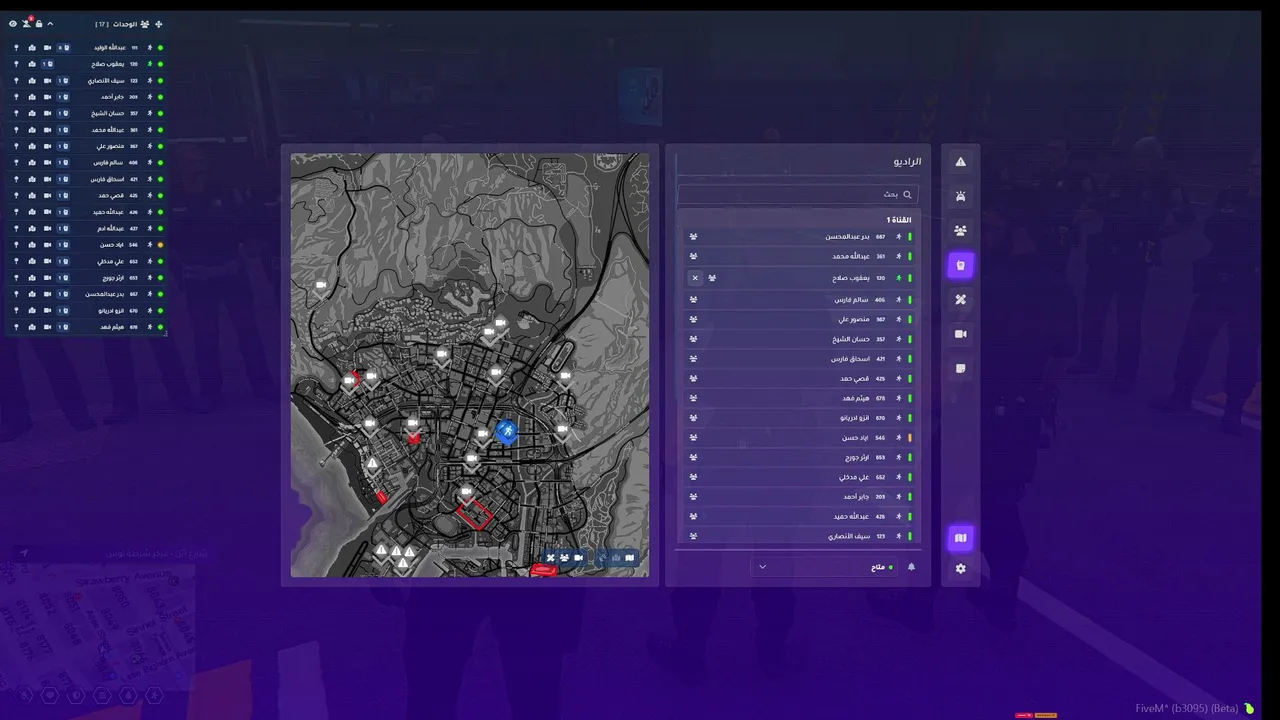Click the radio channel badge for unit 667

[63, 294]
